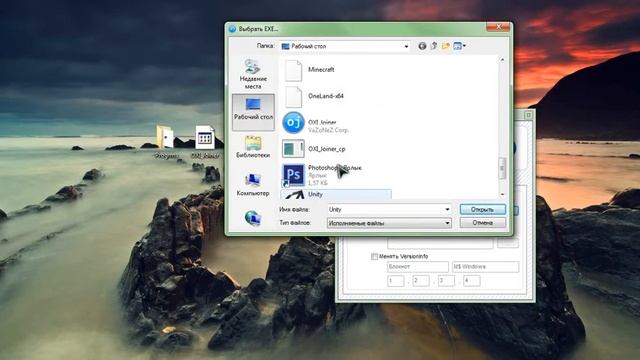Select the OneLand-x64 file icon

click(293, 97)
